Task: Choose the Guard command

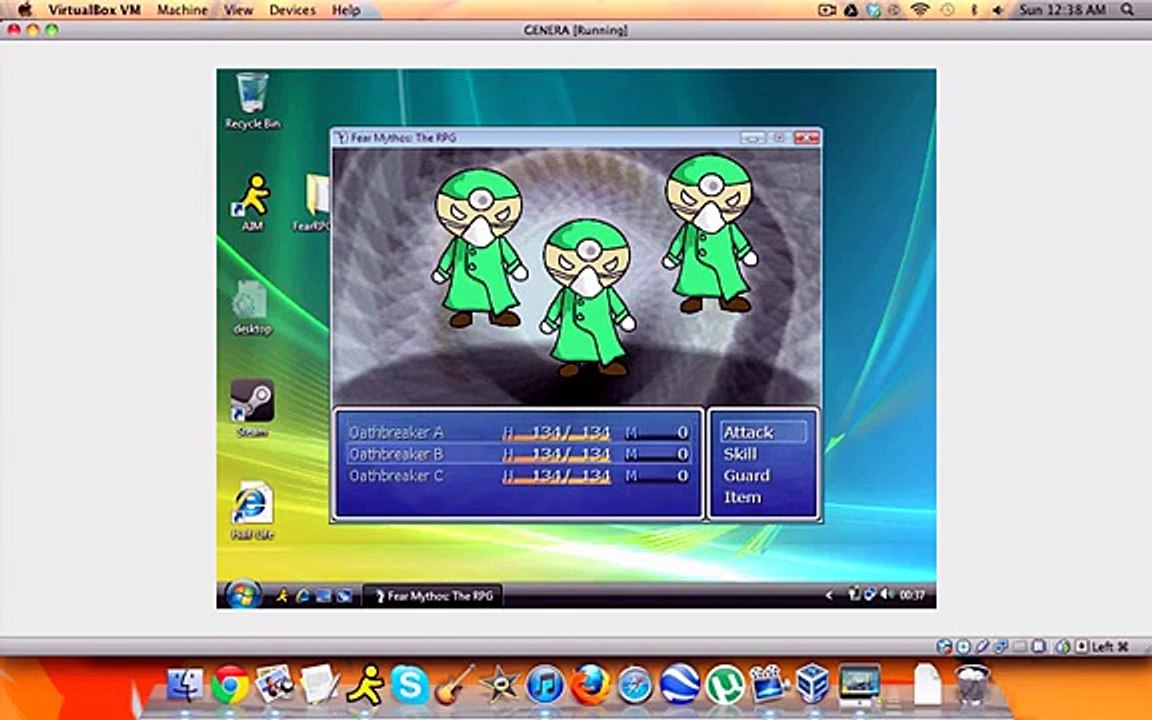Action: pos(746,475)
